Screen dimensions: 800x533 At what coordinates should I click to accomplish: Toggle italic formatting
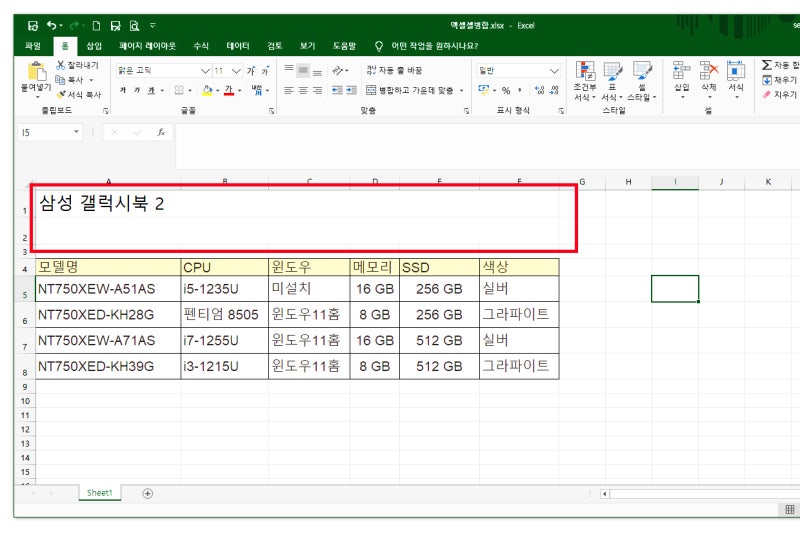137,90
